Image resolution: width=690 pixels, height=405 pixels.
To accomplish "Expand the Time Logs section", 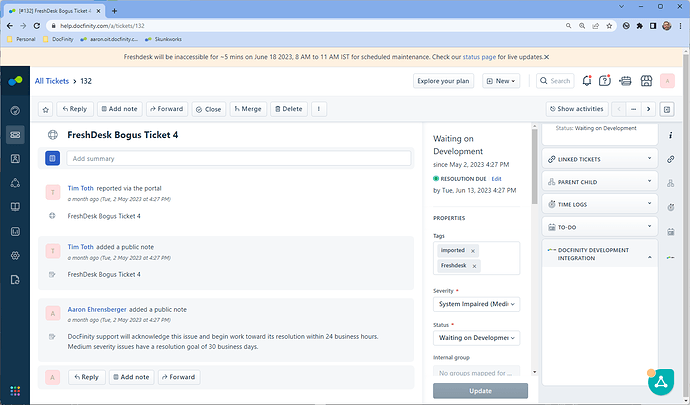I will [600, 204].
